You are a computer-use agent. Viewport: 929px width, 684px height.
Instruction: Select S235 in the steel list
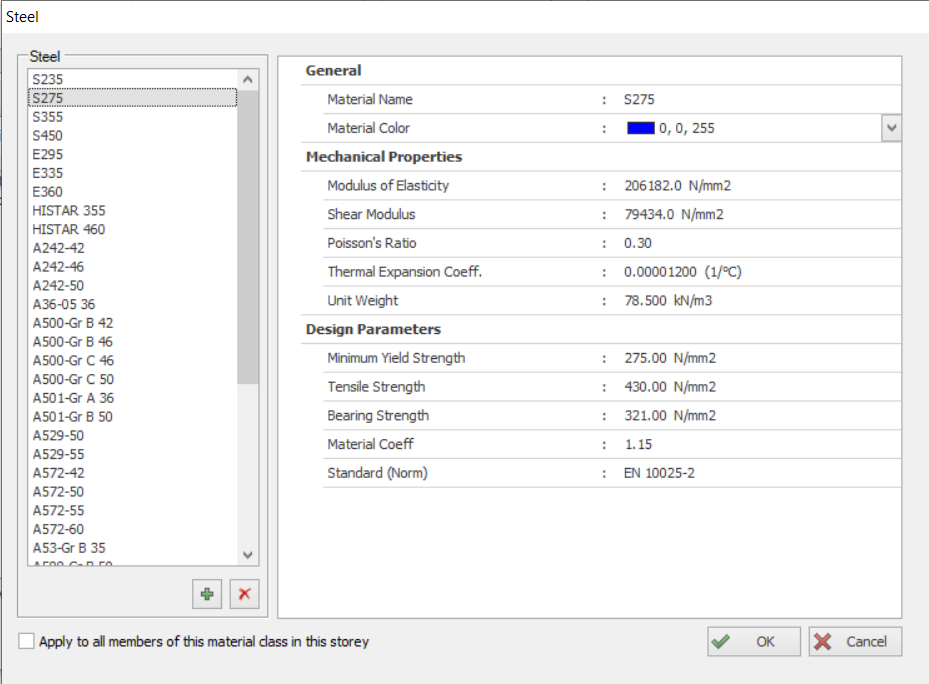pyautogui.click(x=49, y=79)
